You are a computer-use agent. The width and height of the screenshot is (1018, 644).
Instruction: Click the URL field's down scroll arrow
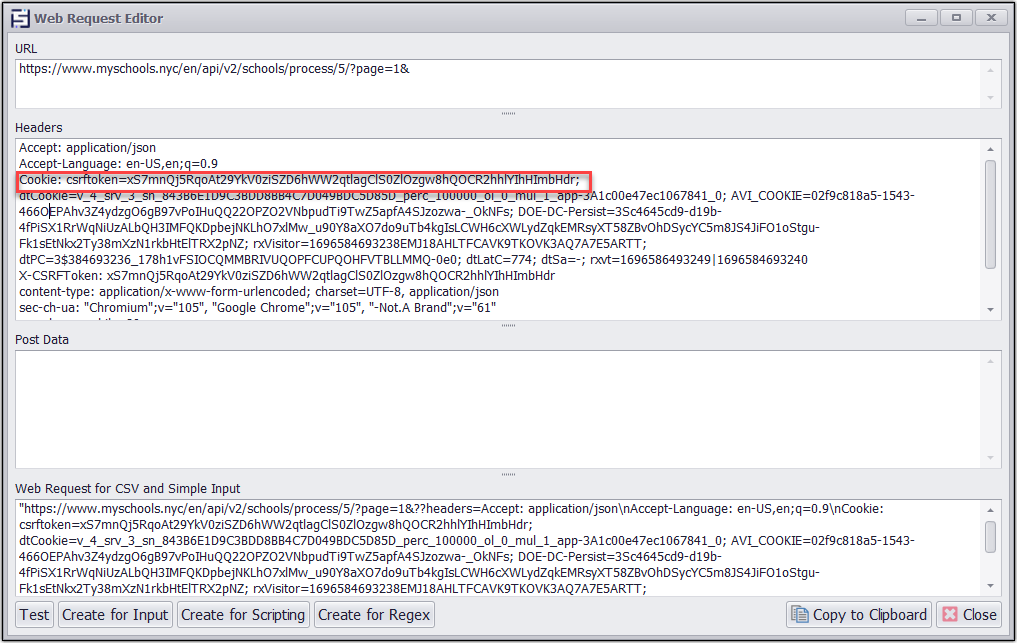[x=991, y=98]
